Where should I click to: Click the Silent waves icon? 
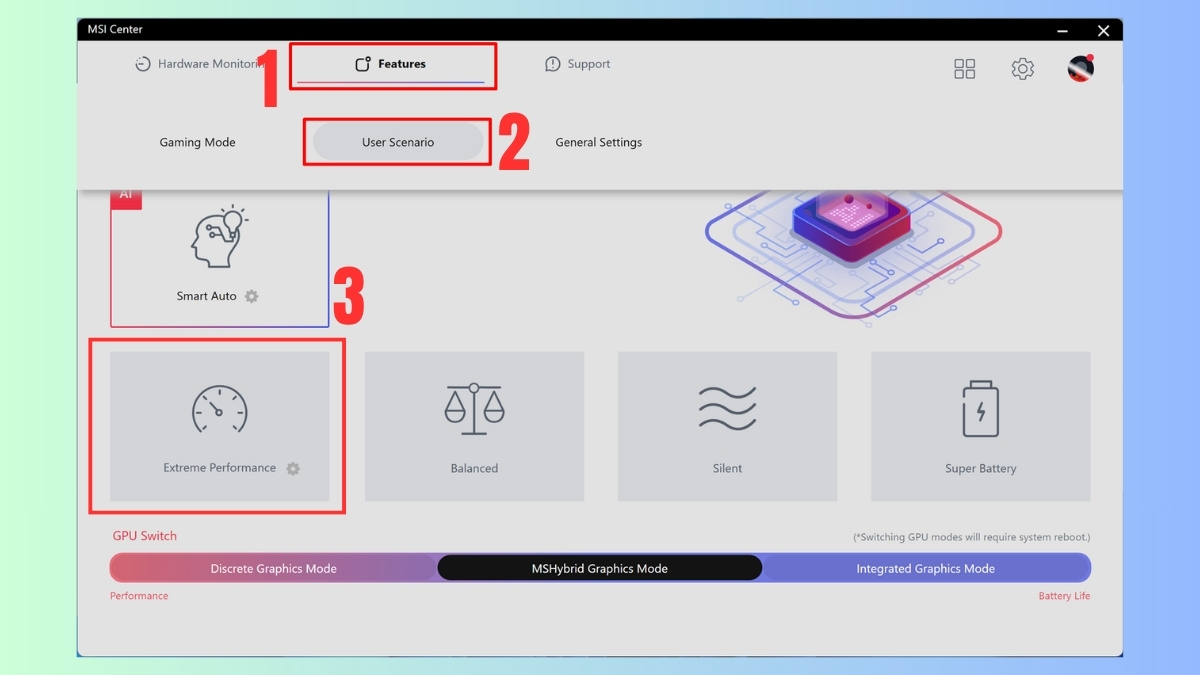[x=727, y=408]
